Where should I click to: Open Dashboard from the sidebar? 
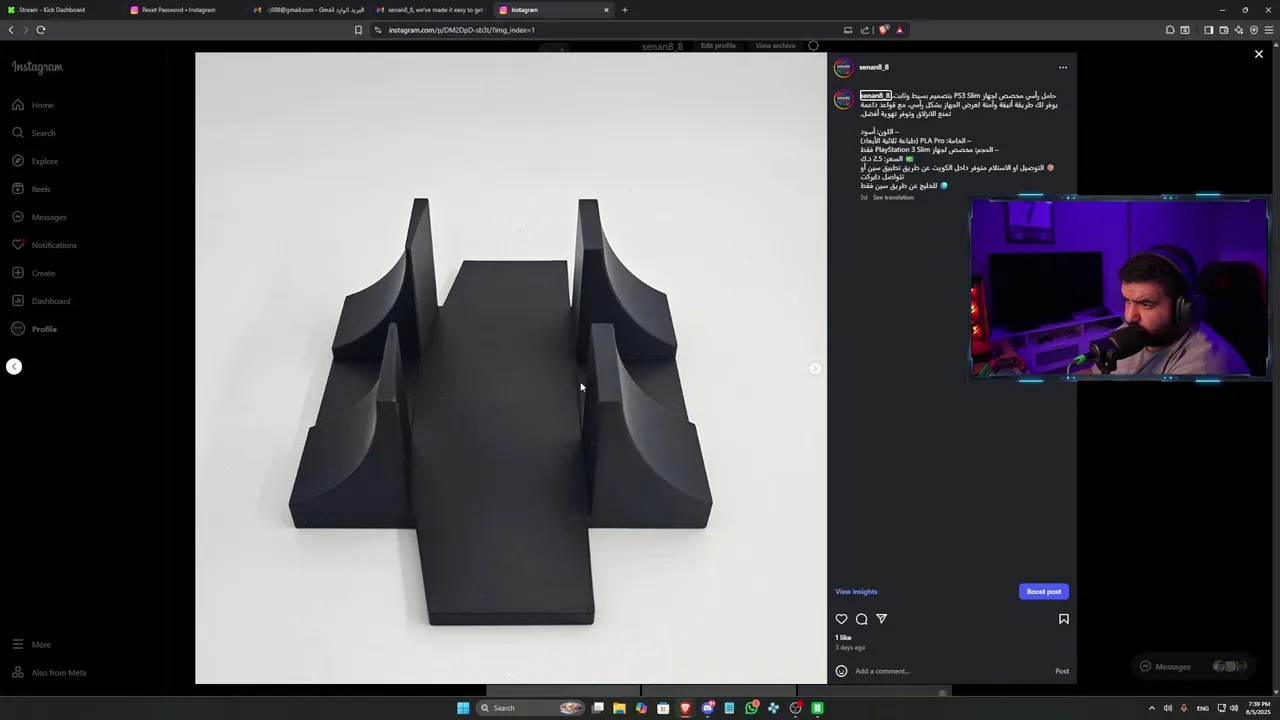tap(41, 301)
